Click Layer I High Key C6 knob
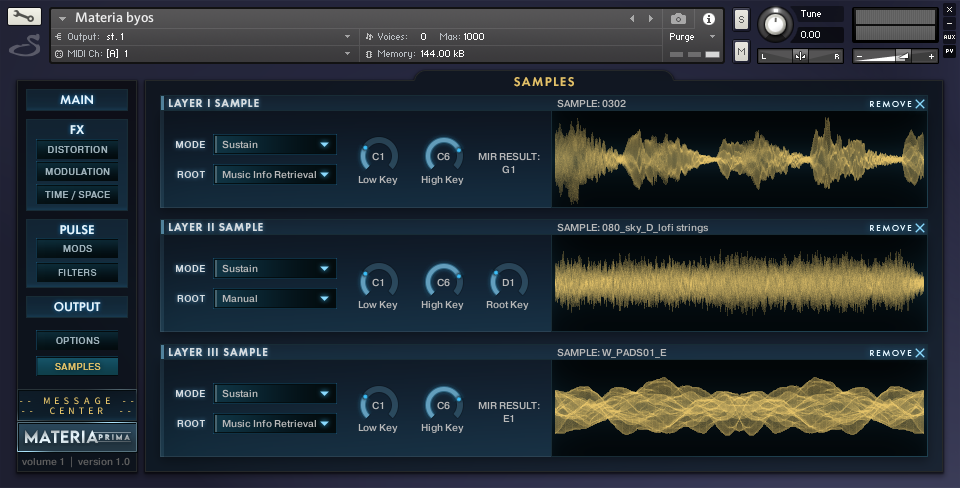Viewport: 960px width, 488px height. pos(443,156)
